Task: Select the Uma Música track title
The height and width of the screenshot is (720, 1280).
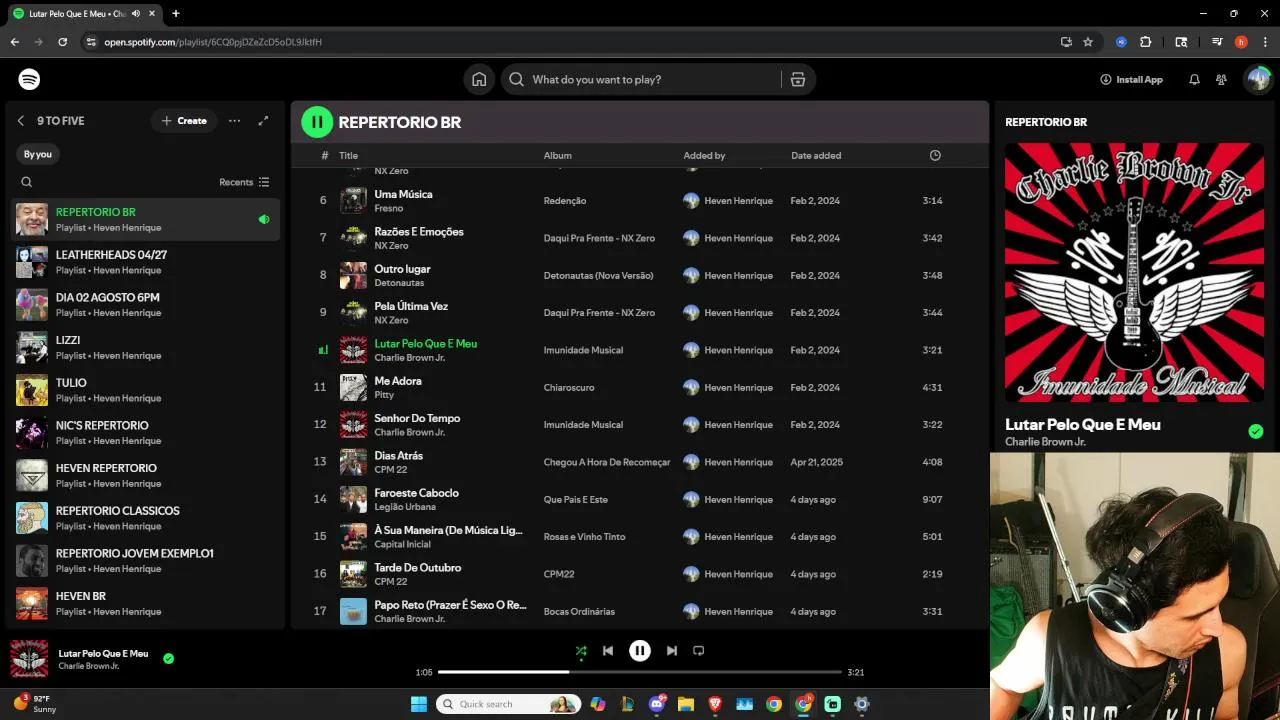Action: tap(403, 194)
